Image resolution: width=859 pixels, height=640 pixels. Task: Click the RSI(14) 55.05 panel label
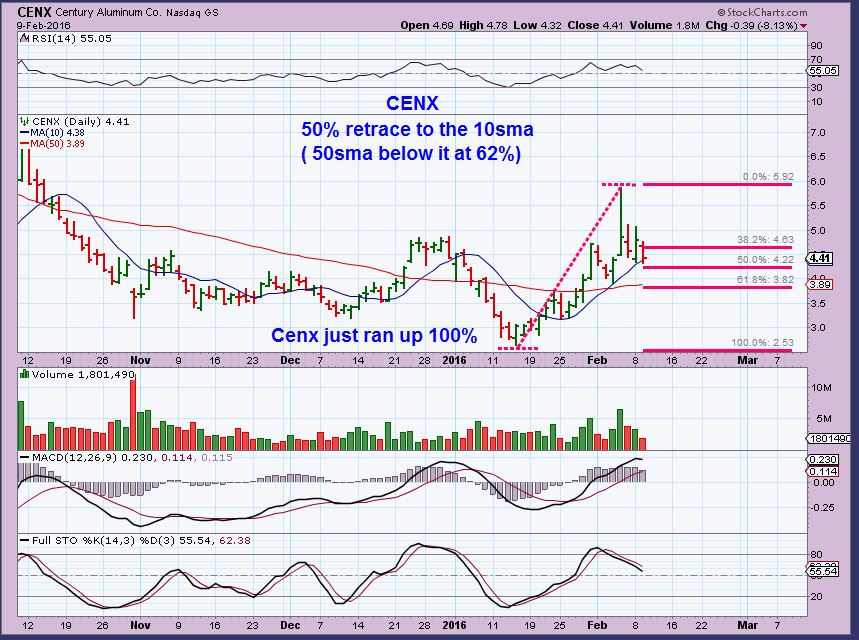tap(71, 38)
